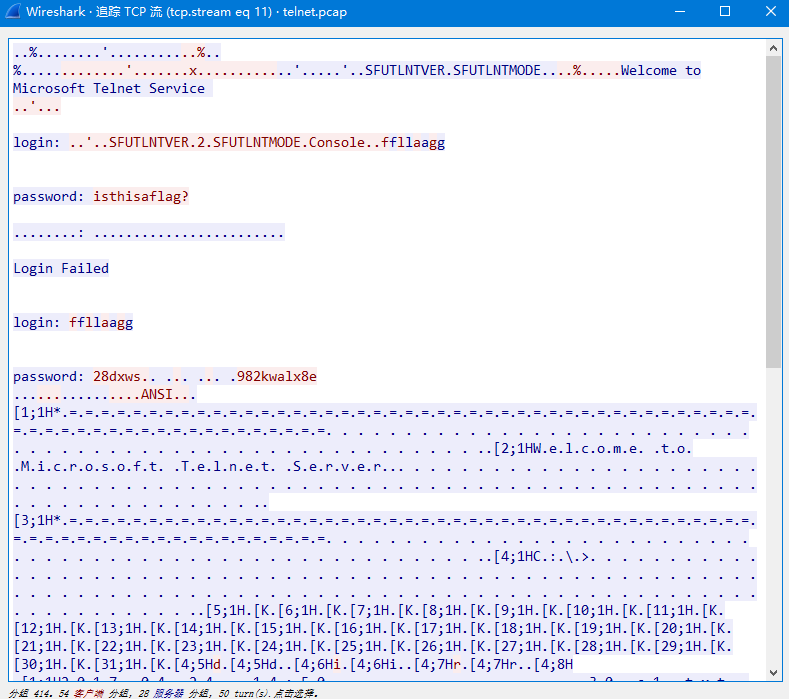Click the '28dxws' password fragment
789x699 pixels.
(117, 376)
